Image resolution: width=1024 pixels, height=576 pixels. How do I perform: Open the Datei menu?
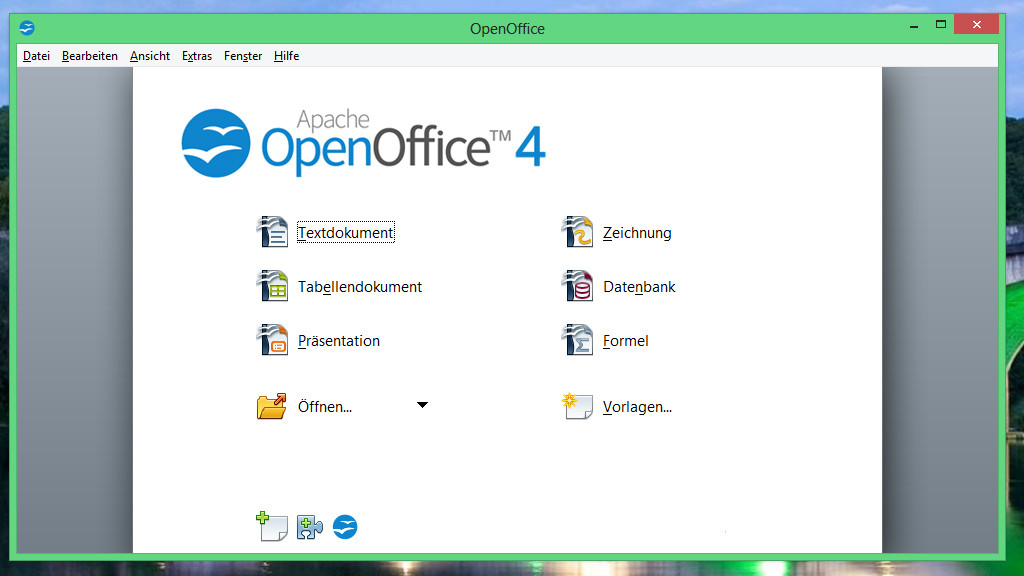36,56
